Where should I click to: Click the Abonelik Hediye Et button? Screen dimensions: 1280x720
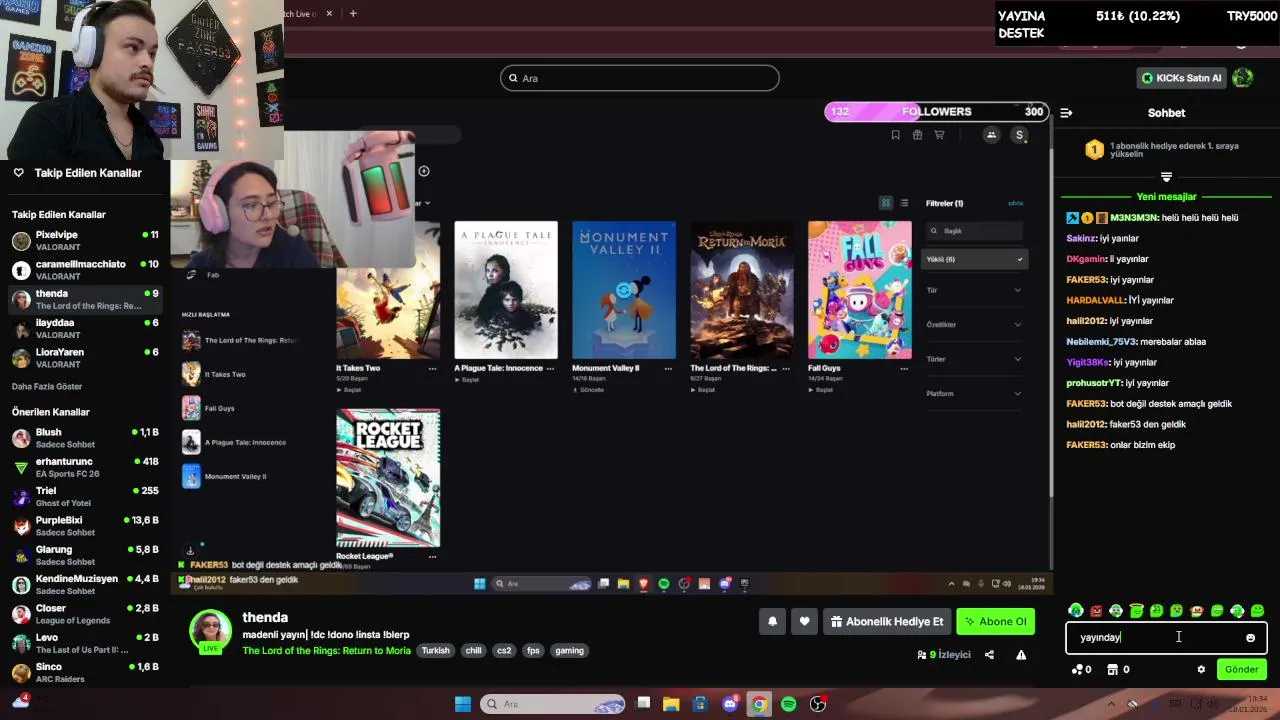(x=887, y=622)
